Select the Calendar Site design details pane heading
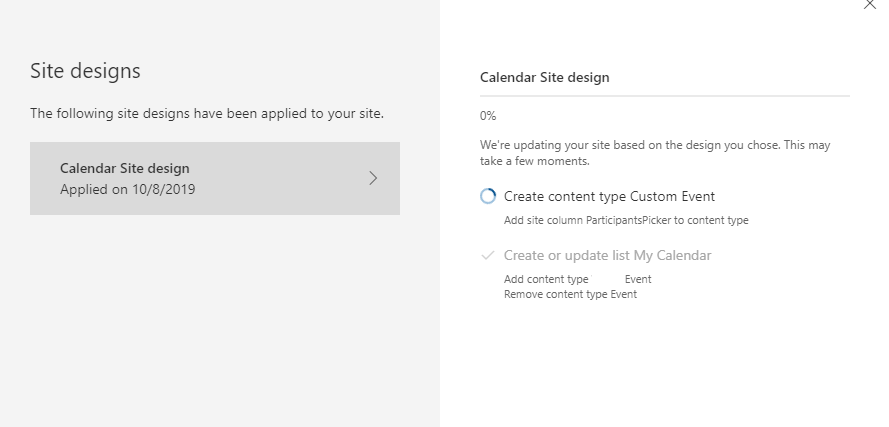889x427 pixels. point(544,76)
